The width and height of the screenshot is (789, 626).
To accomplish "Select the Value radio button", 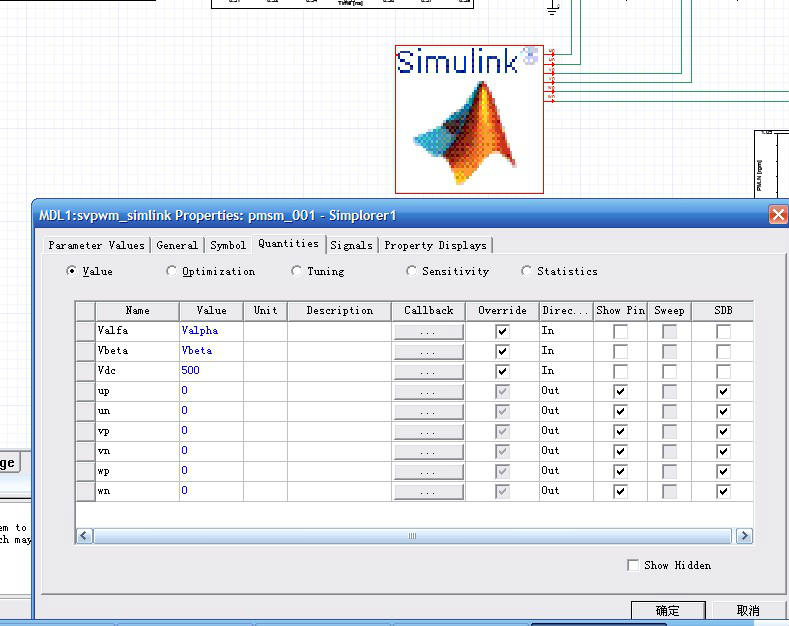I will 71,271.
